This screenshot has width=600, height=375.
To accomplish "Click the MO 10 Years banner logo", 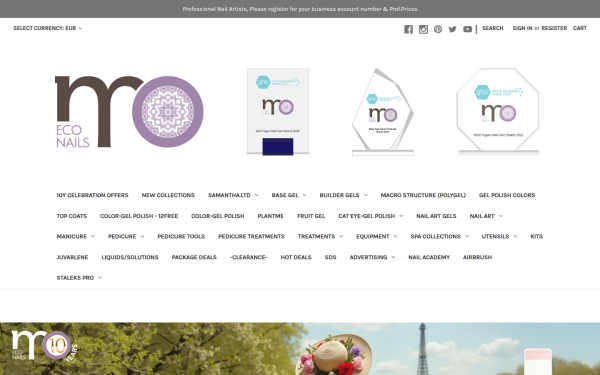I will click(x=44, y=346).
